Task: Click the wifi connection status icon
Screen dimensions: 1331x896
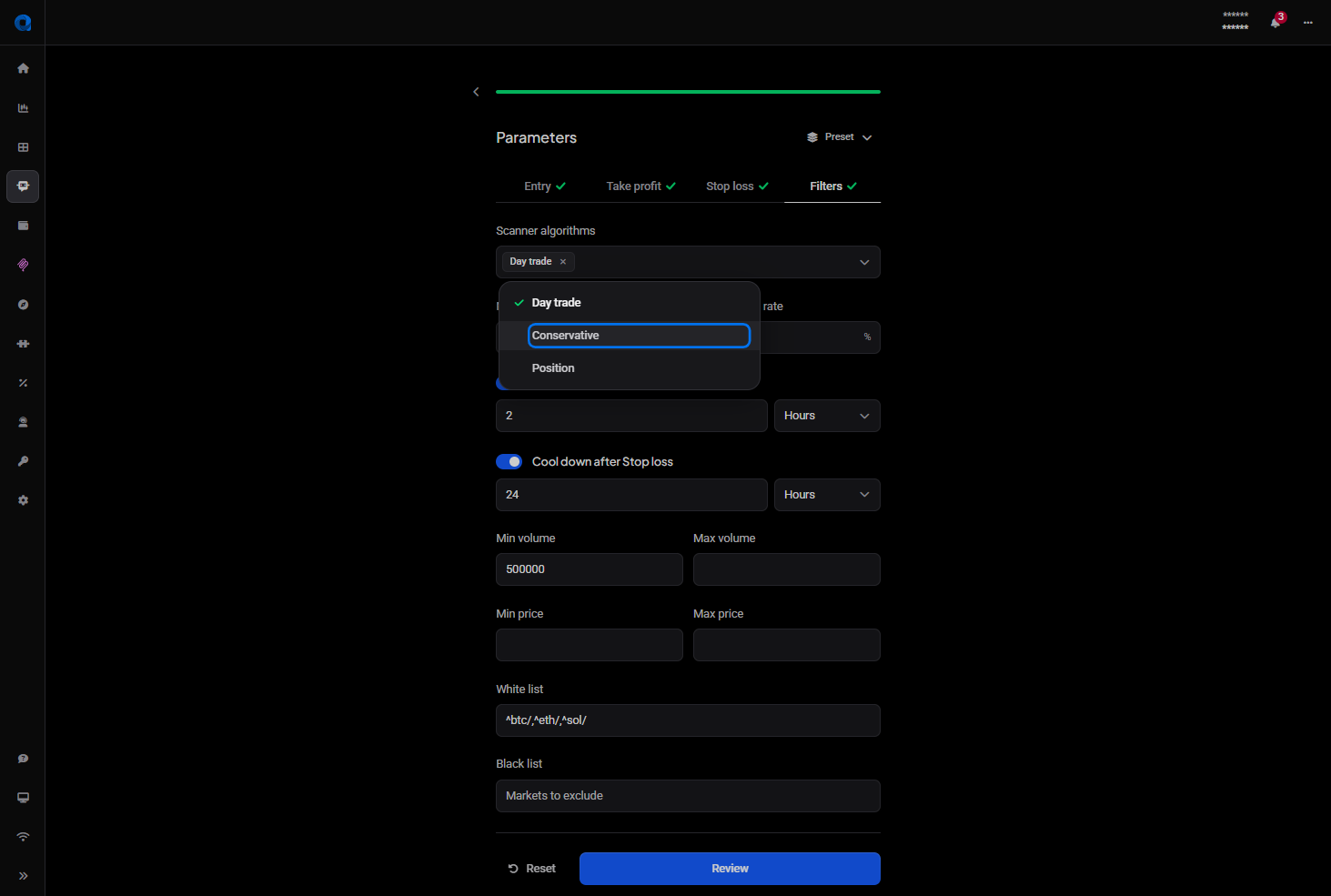Action: (x=23, y=837)
